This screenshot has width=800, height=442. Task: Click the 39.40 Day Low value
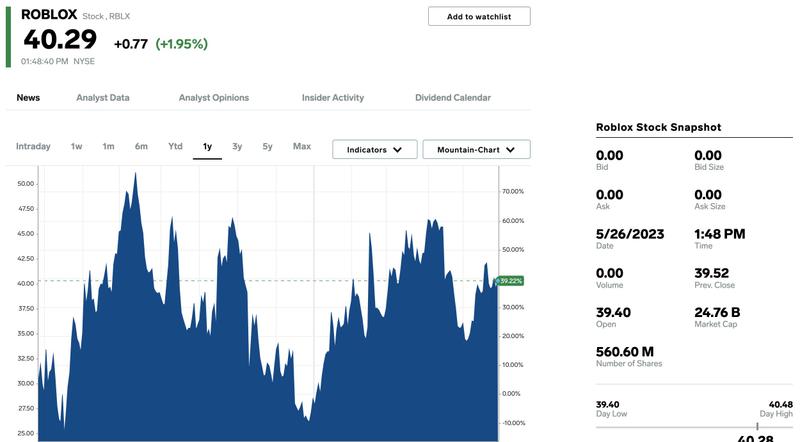[x=608, y=404]
